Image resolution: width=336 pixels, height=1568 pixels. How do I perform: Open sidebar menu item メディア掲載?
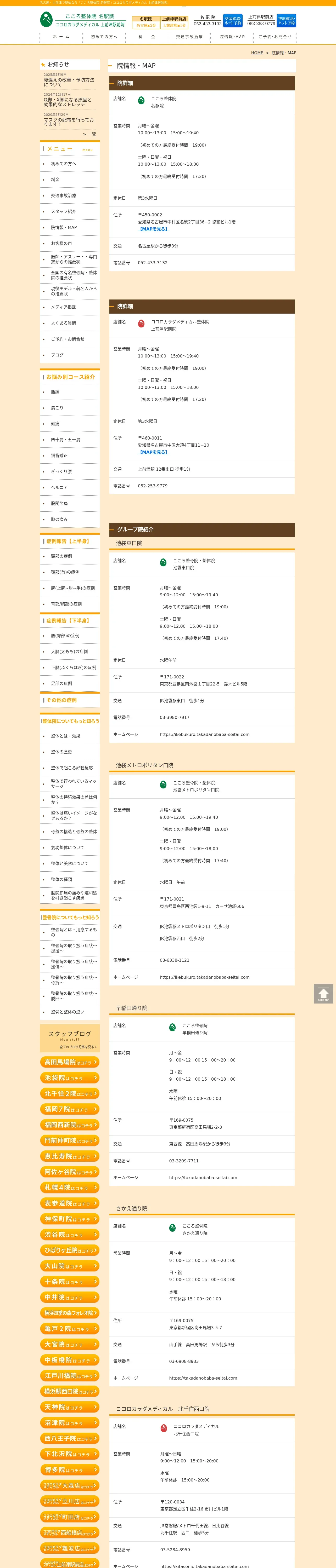tap(70, 307)
